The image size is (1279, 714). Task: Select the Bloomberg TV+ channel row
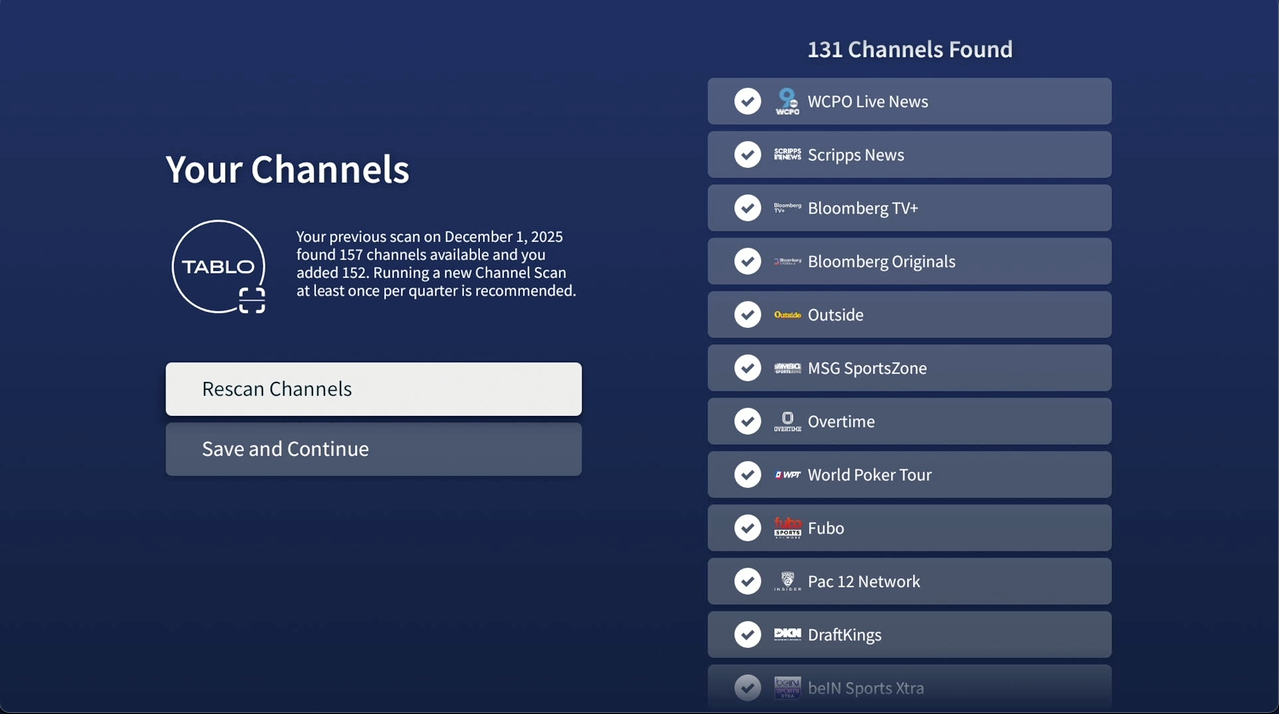pyautogui.click(x=909, y=207)
